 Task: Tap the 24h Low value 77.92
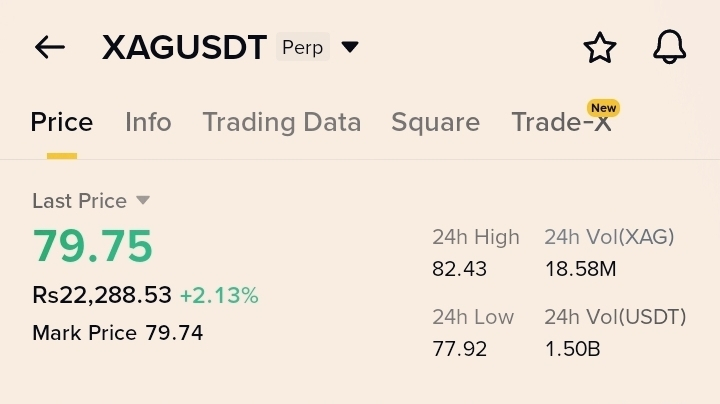tap(458, 349)
